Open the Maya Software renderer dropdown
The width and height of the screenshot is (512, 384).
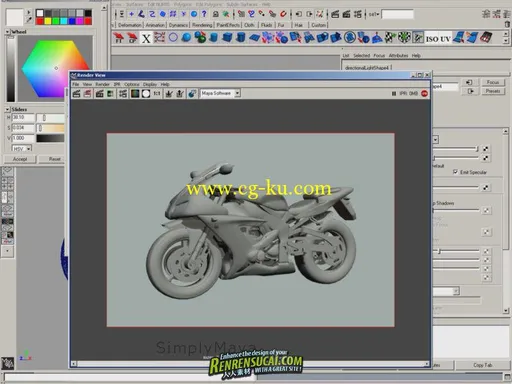[x=237, y=93]
